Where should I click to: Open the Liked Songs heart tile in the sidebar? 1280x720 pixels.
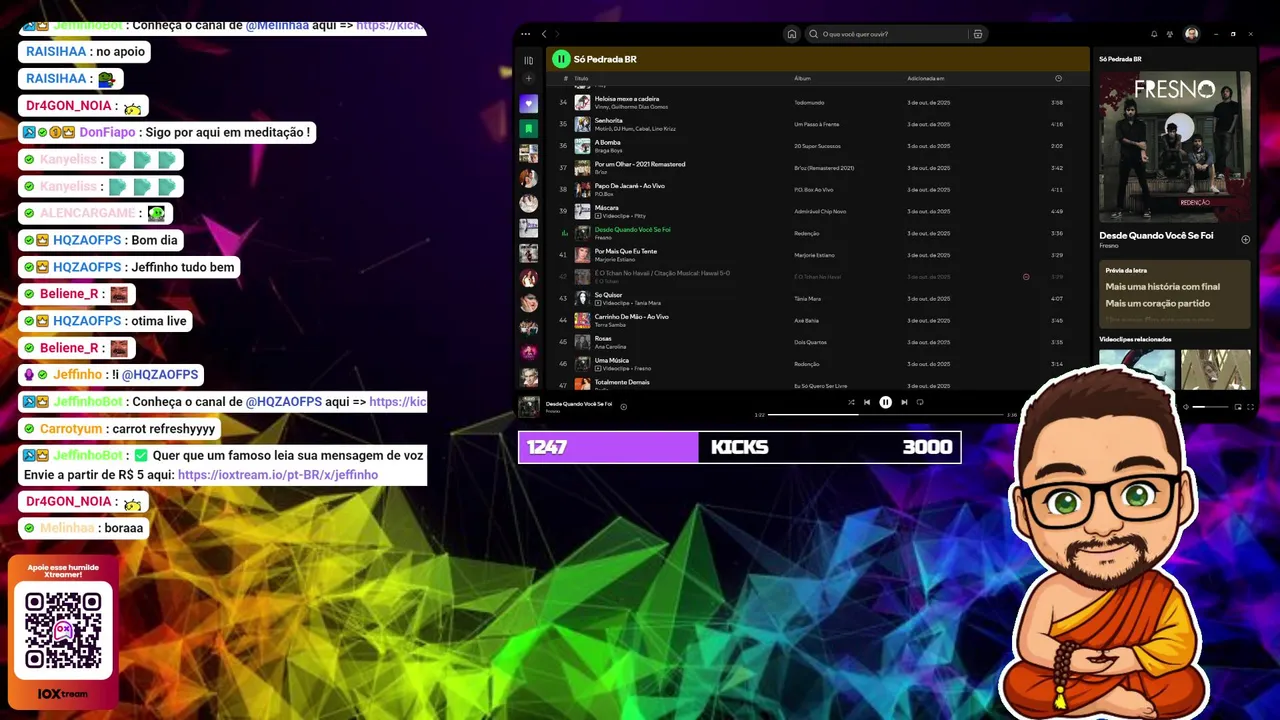[529, 104]
